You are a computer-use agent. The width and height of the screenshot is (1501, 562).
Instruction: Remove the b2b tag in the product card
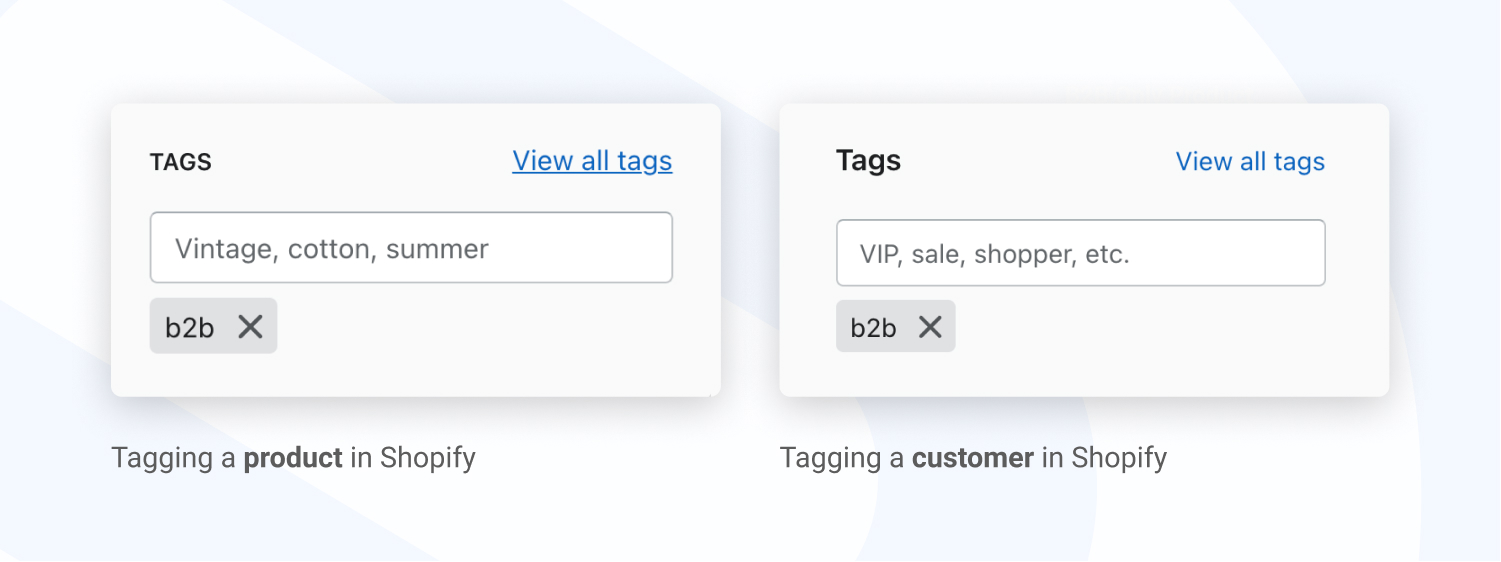coord(250,326)
